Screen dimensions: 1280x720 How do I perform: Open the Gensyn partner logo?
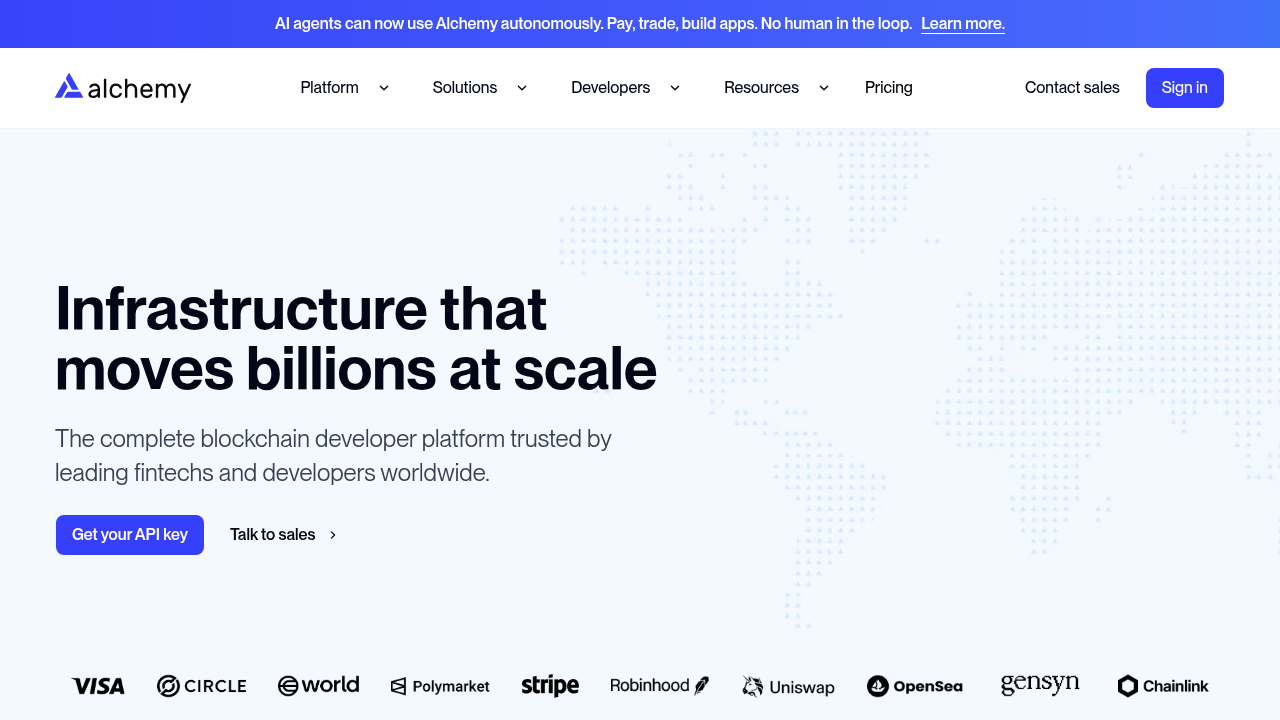1040,685
